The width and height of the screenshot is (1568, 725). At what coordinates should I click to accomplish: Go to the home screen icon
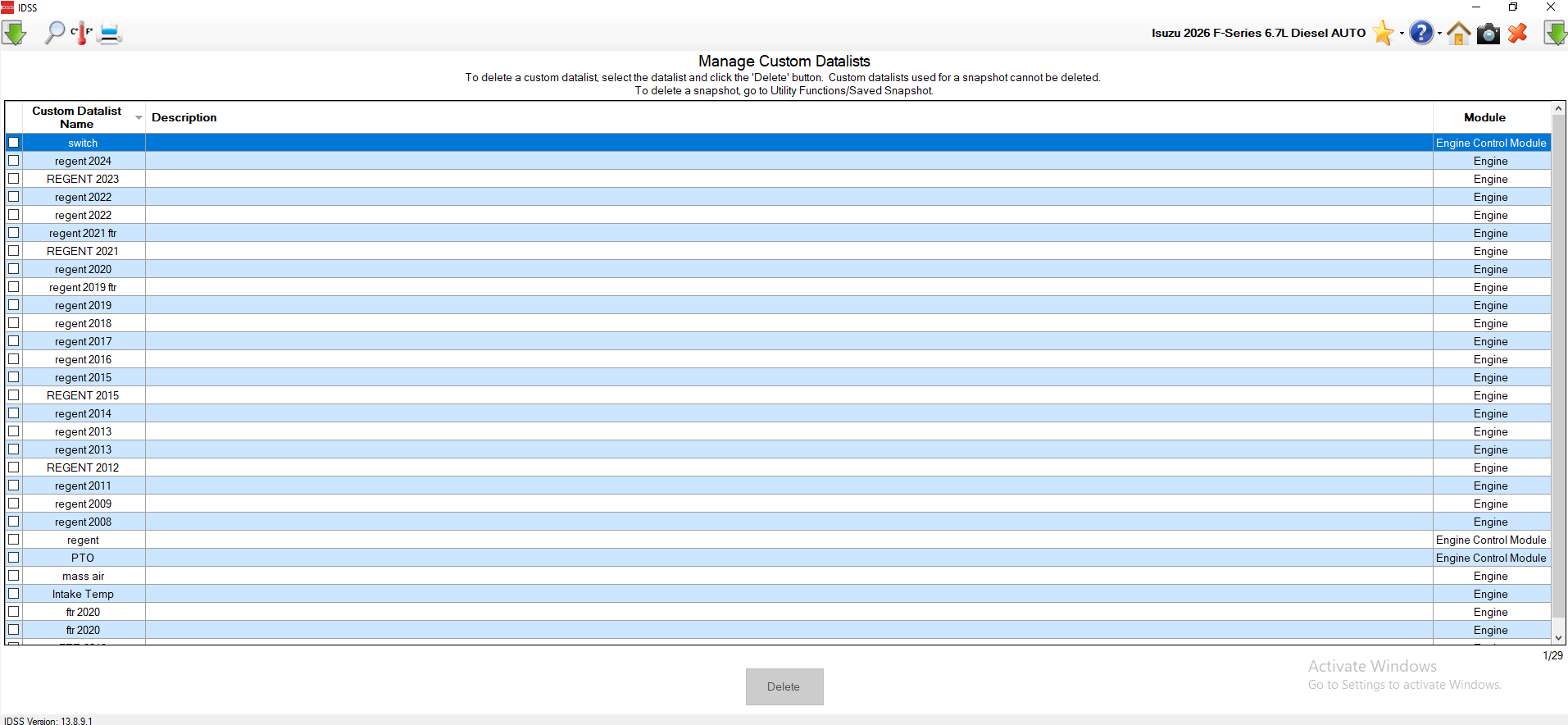click(1458, 33)
